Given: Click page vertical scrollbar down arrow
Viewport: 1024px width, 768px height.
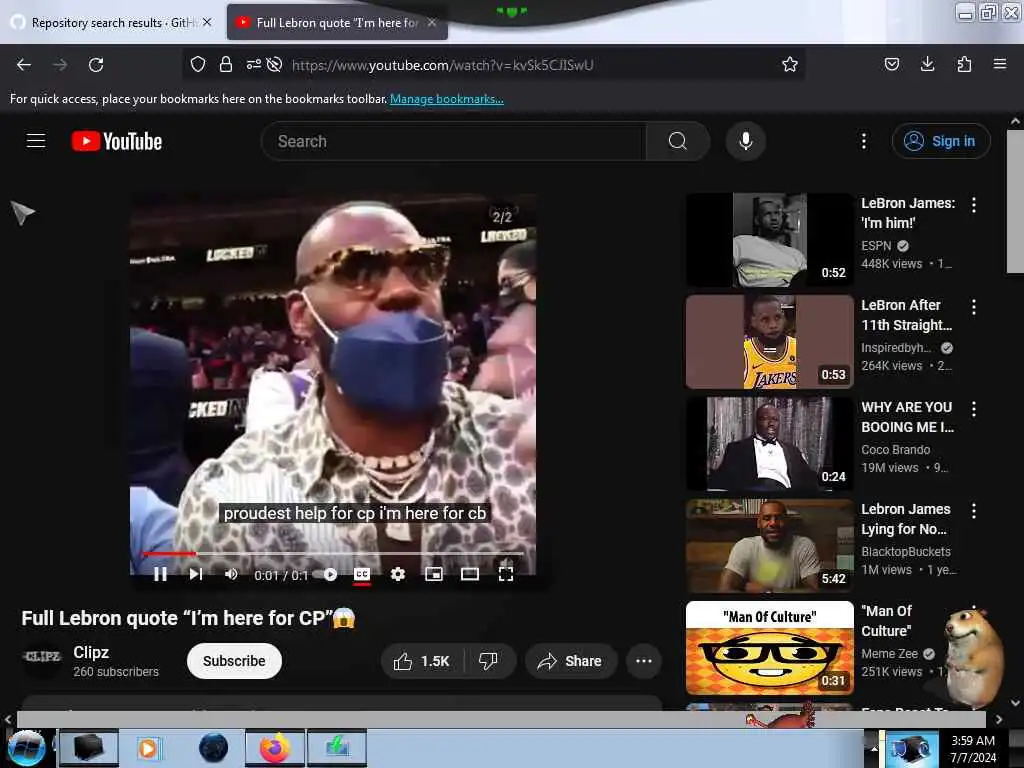Looking at the screenshot, I should click(1015, 703).
